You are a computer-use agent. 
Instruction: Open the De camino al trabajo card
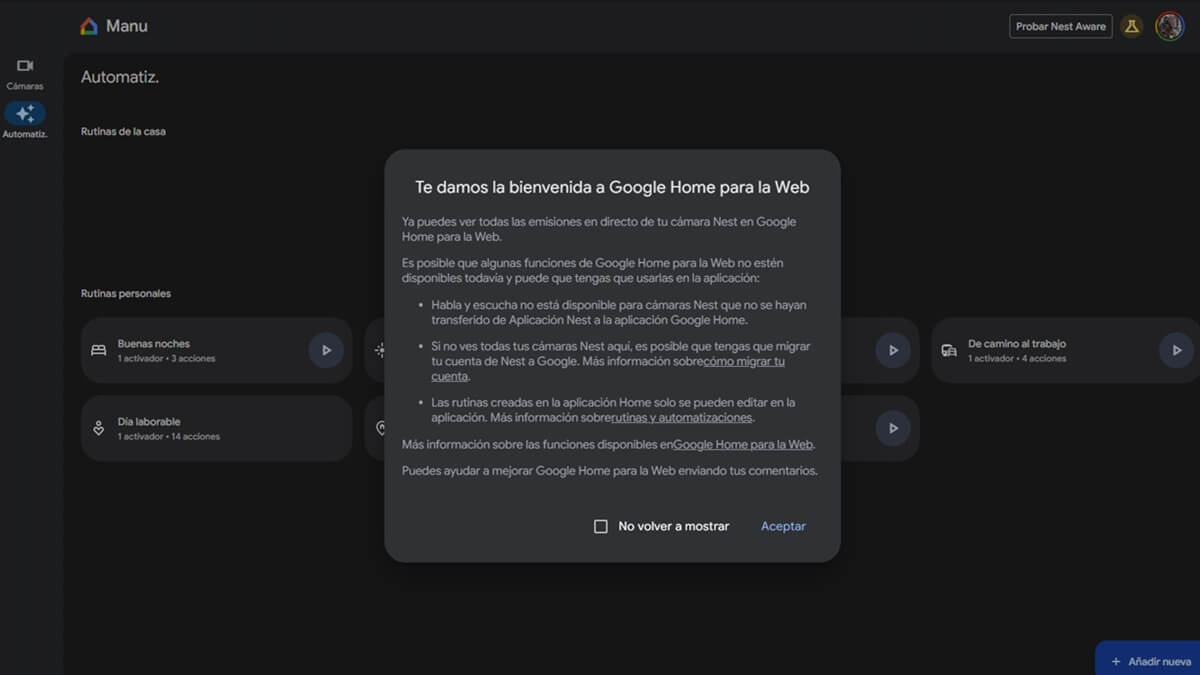click(1065, 350)
